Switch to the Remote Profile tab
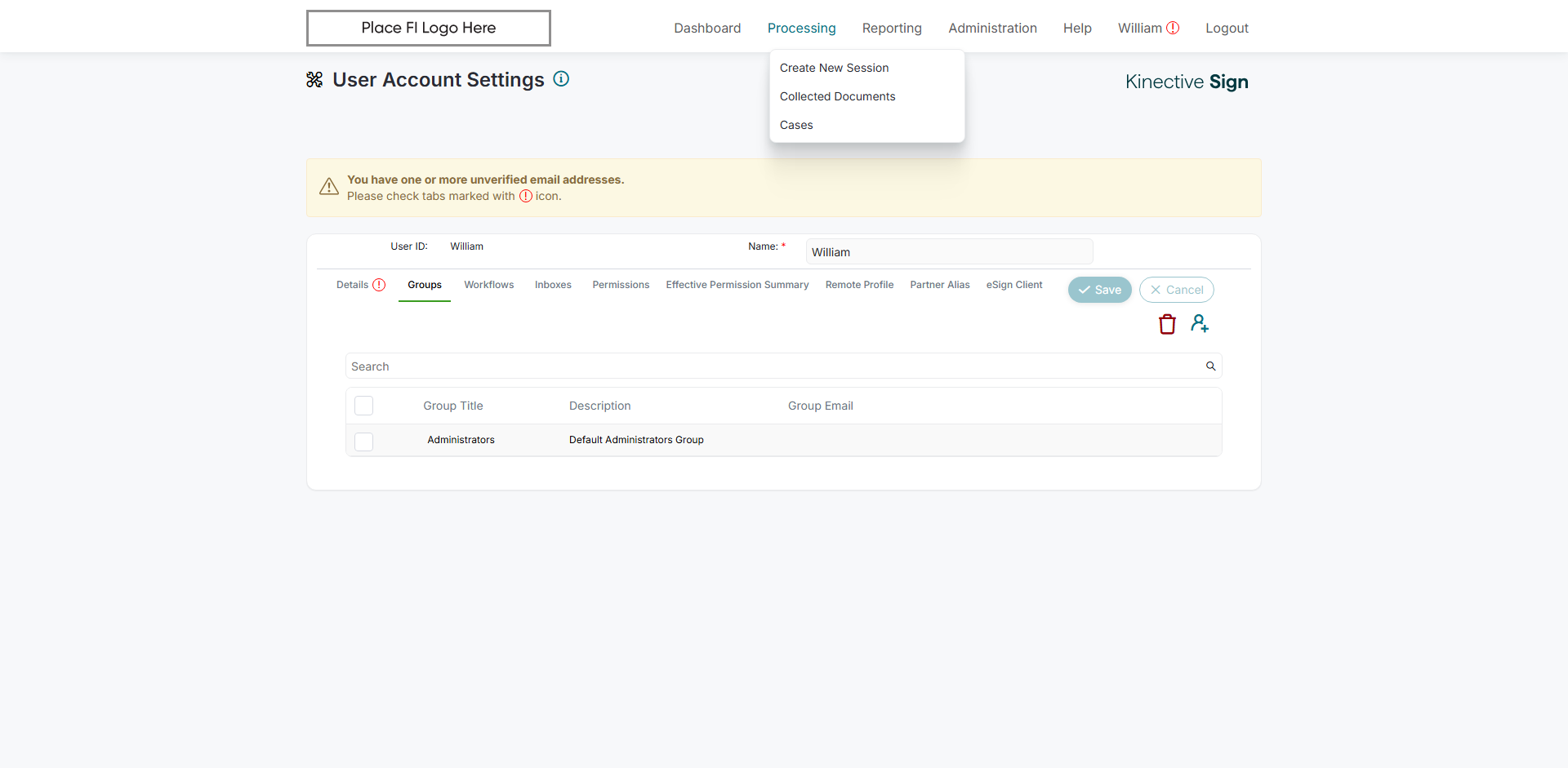The height and width of the screenshot is (768, 1568). pos(859,285)
